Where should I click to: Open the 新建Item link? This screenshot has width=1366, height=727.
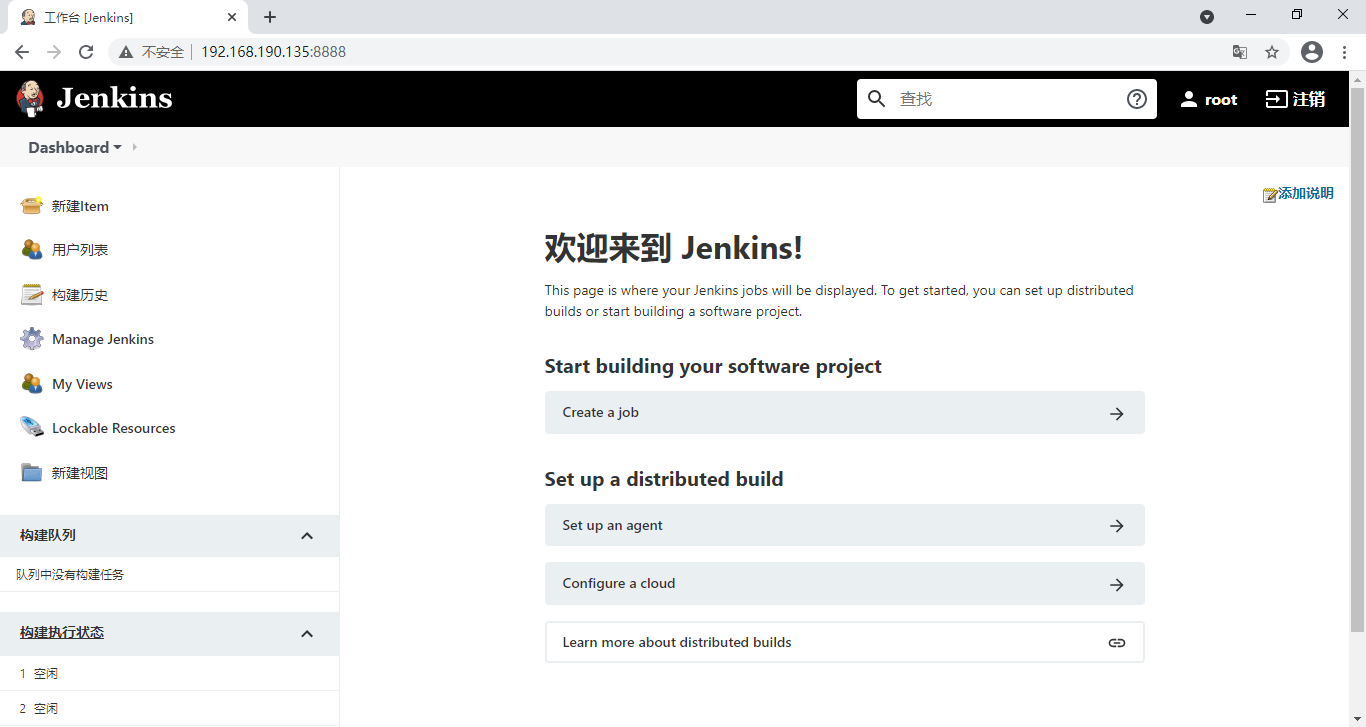click(80, 206)
